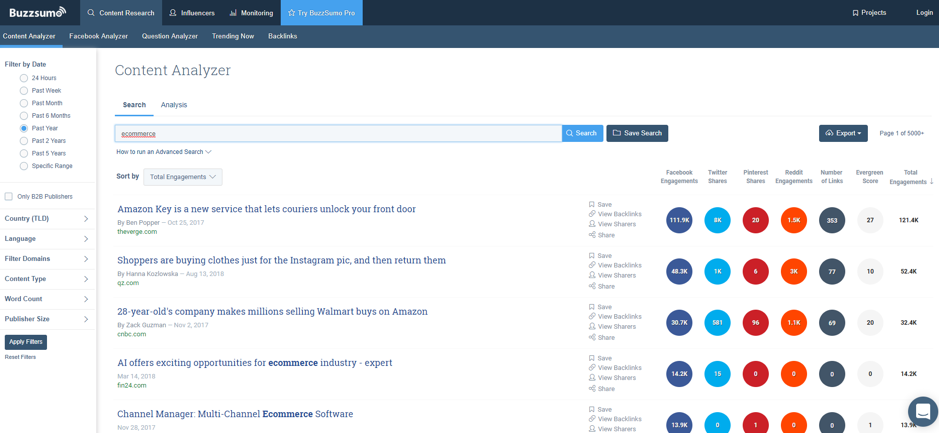Click the ecommerce search input field
The height and width of the screenshot is (433, 939).
(x=338, y=133)
